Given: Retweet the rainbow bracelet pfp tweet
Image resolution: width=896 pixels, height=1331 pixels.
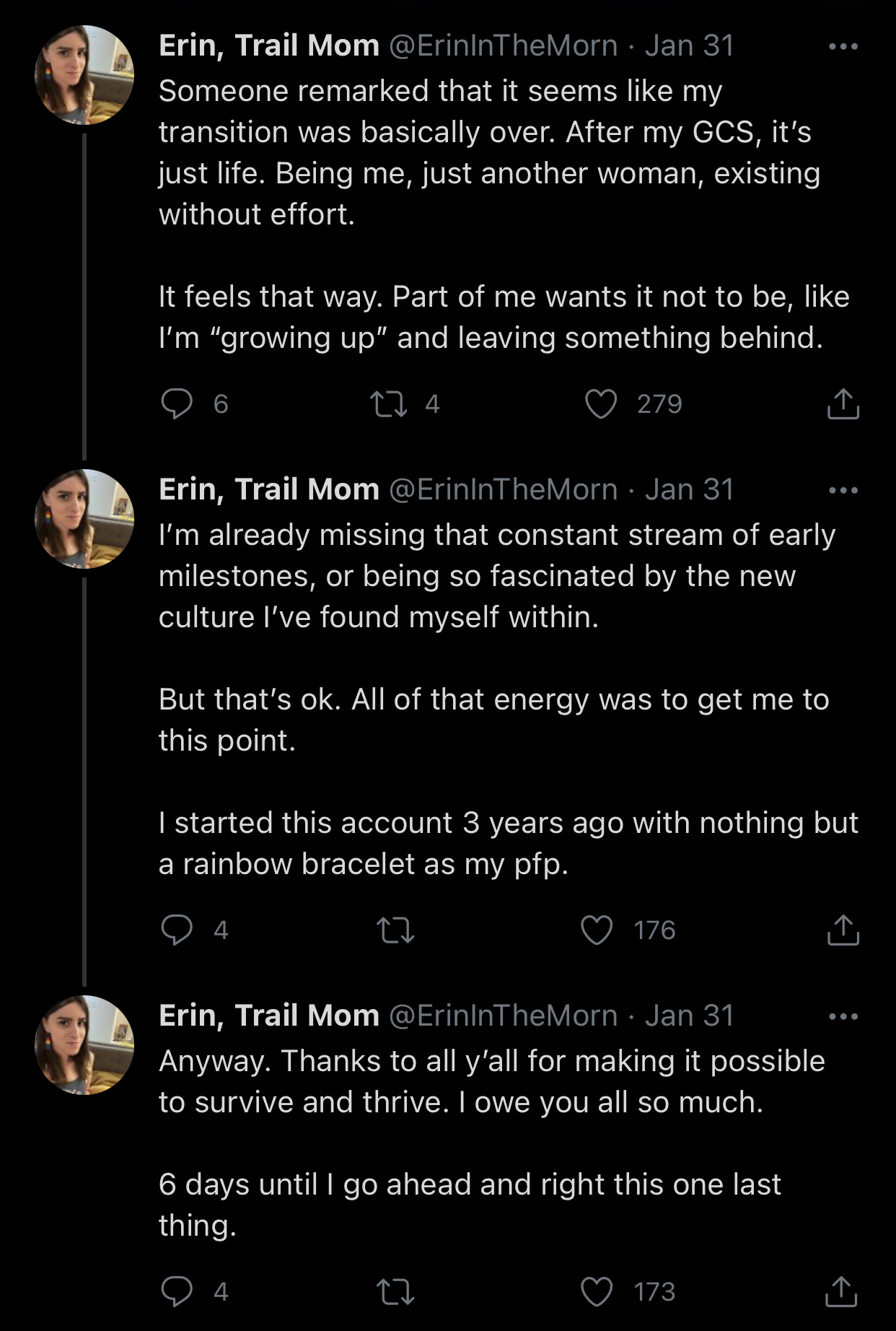Looking at the screenshot, I should [x=396, y=930].
